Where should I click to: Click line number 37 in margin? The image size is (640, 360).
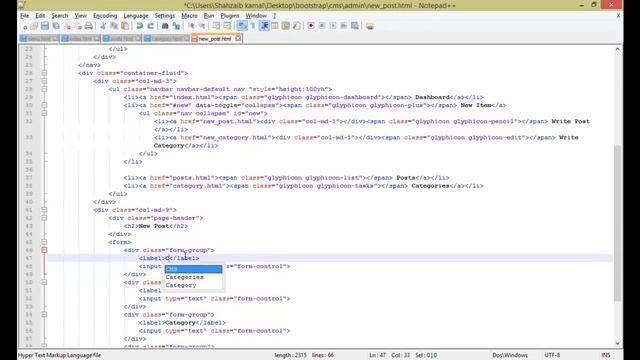[28, 178]
